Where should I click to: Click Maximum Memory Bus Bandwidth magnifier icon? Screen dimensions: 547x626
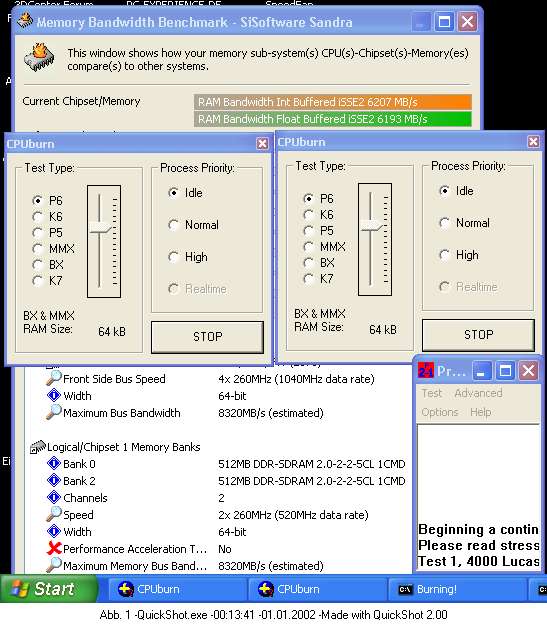tap(54, 565)
